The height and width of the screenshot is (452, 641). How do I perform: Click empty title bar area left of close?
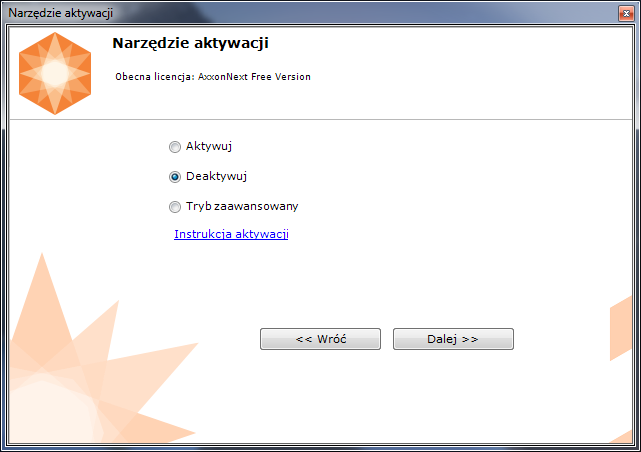pyautogui.click(x=400, y=12)
